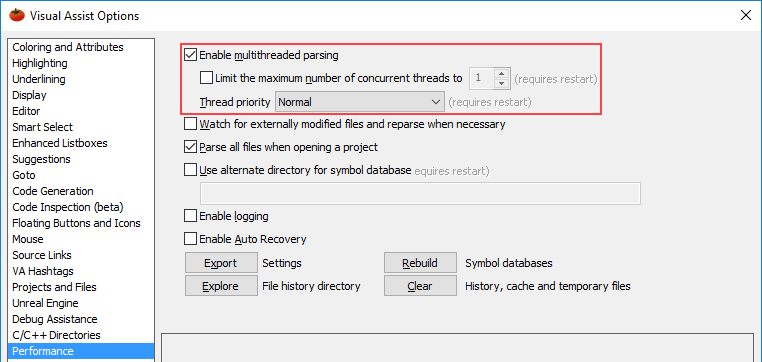Check Enable Auto Recovery option
This screenshot has height=362, width=762.
190,239
